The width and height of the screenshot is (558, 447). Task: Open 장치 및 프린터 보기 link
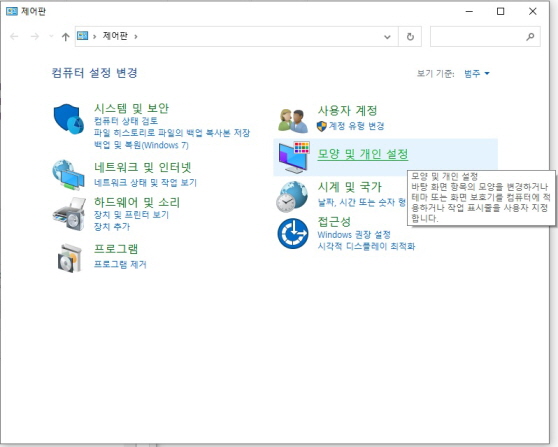tap(131, 215)
